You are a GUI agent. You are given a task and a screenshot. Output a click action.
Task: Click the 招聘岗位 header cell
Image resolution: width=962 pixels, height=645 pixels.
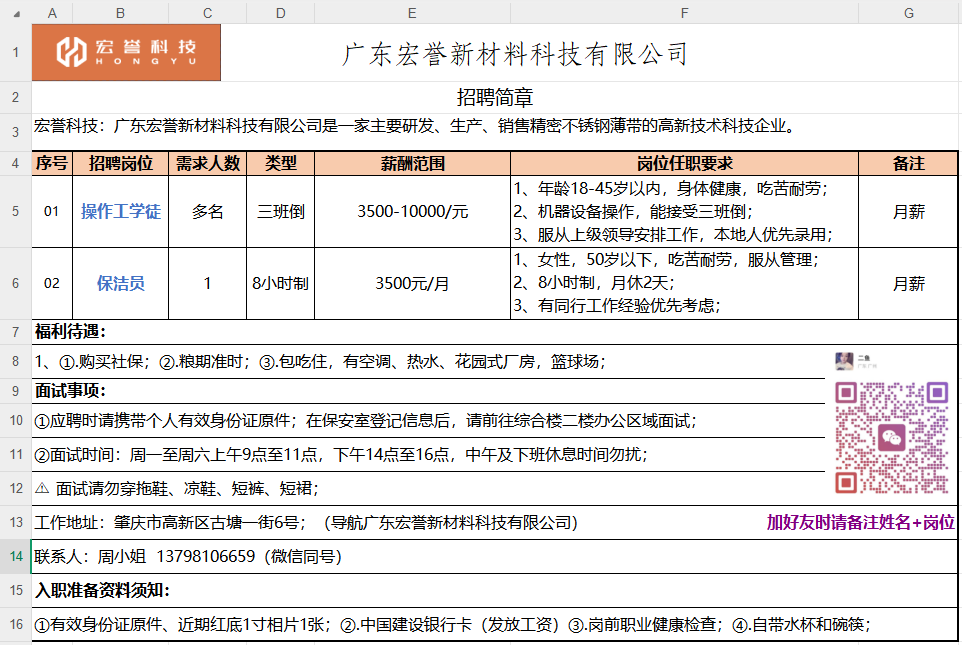click(120, 163)
